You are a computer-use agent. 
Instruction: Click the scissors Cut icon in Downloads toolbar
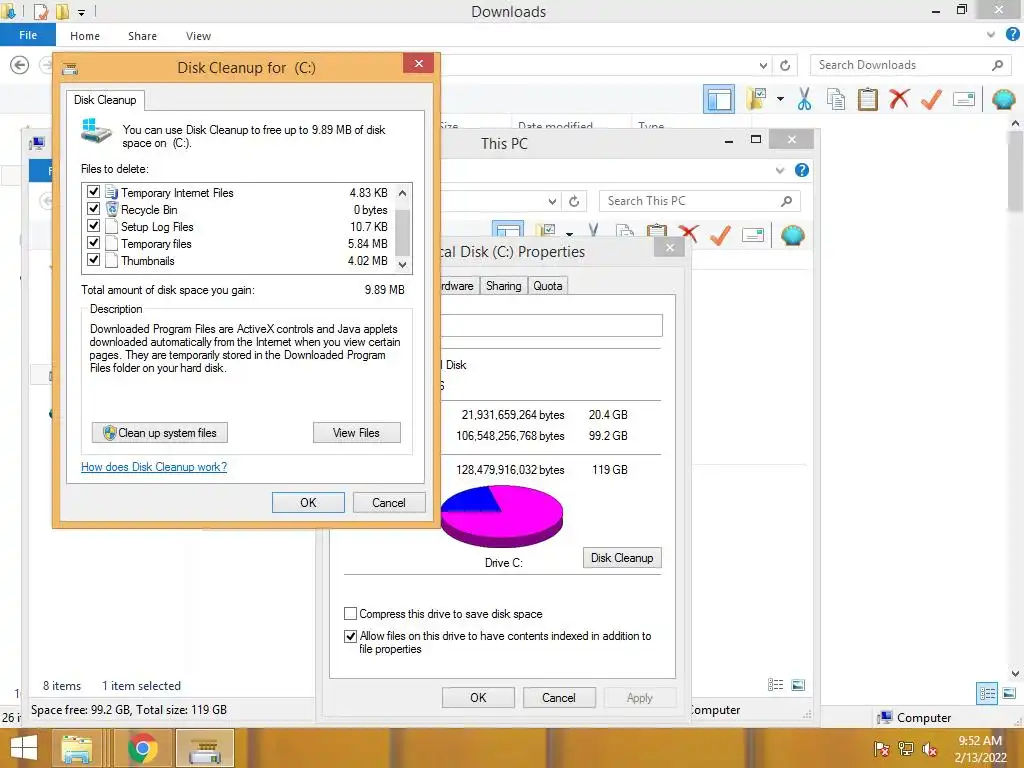click(x=804, y=99)
